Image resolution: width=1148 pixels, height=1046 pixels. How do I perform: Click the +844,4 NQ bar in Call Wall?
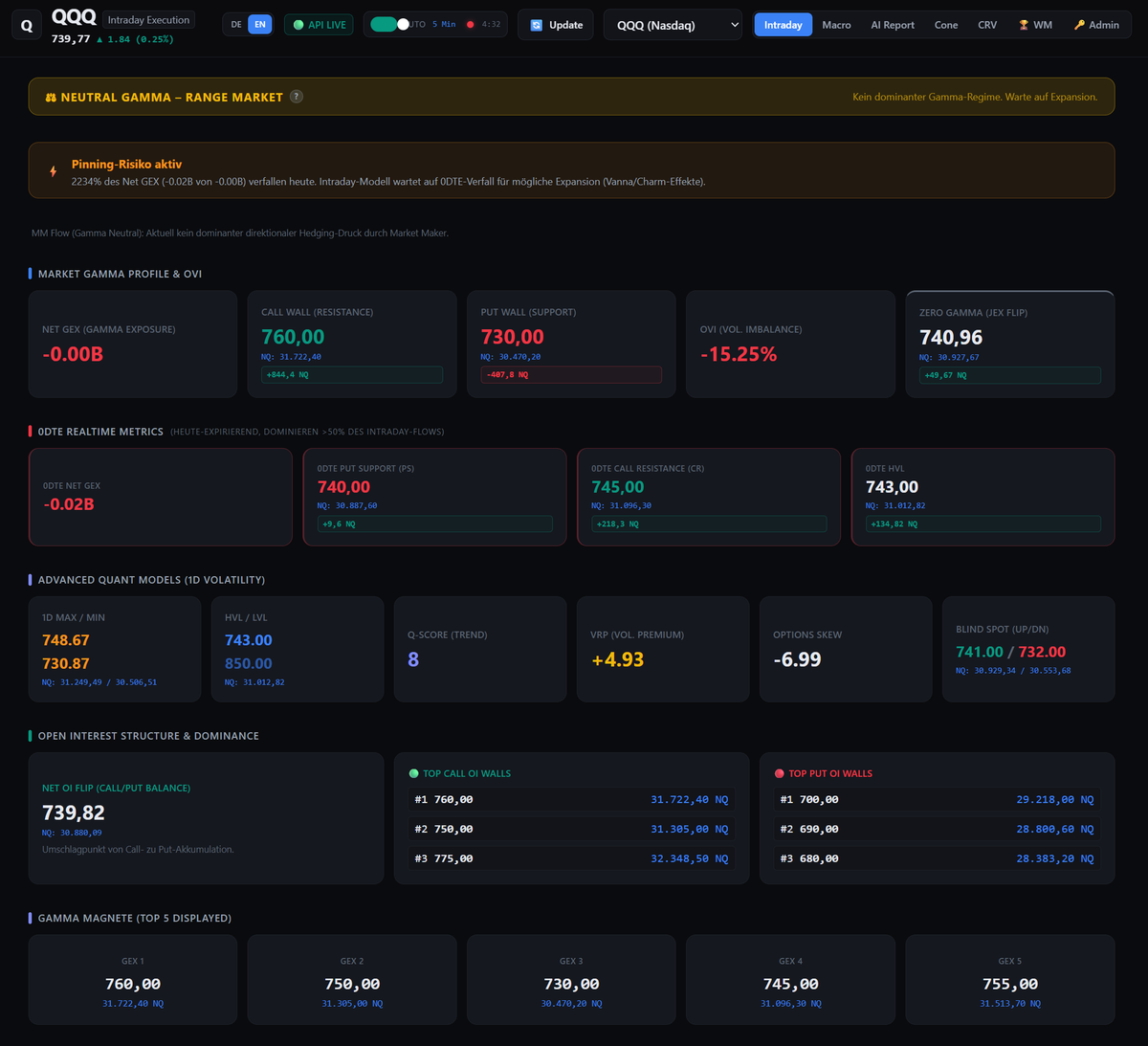pos(352,375)
